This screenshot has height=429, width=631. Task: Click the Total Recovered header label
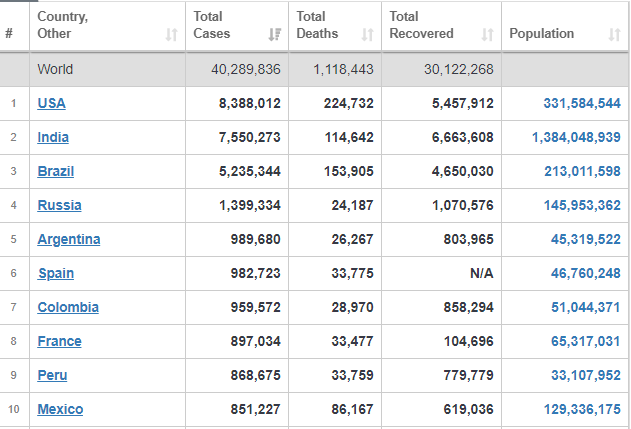click(x=421, y=25)
